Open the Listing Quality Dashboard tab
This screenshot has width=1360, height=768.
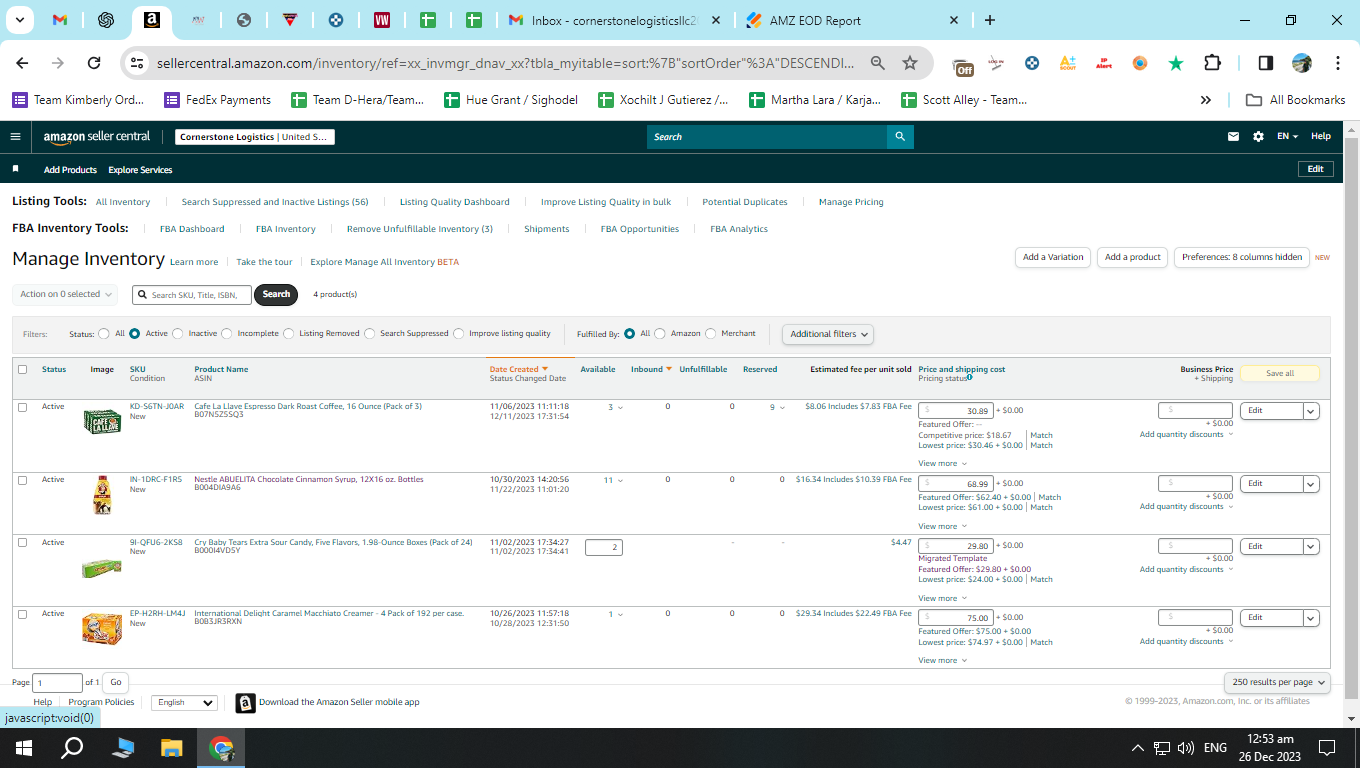[455, 202]
